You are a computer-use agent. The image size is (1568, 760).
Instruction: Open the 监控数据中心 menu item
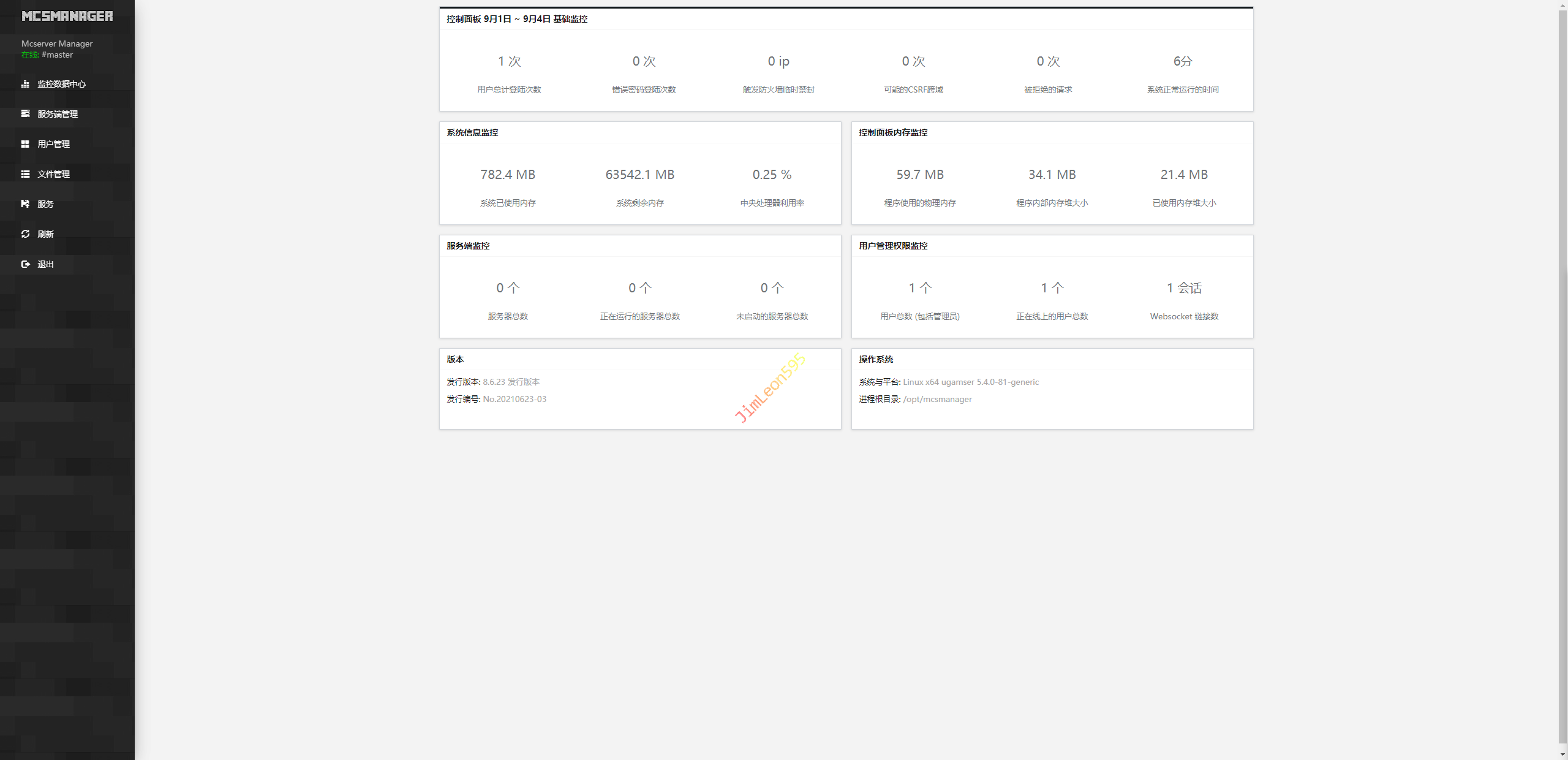tap(61, 84)
